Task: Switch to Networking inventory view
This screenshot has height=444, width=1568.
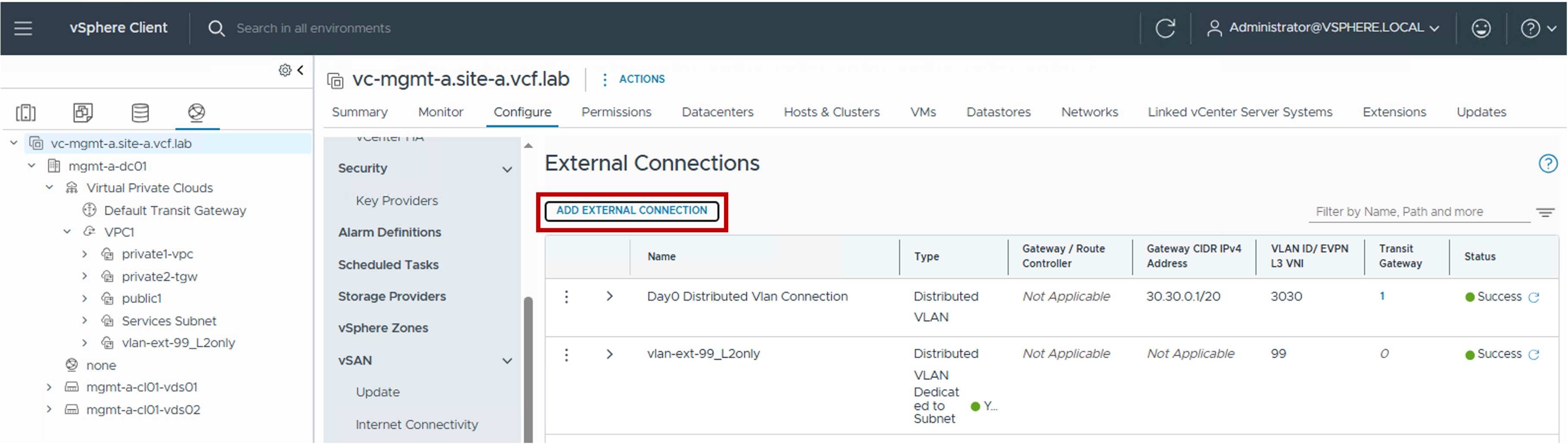Action: (x=196, y=112)
